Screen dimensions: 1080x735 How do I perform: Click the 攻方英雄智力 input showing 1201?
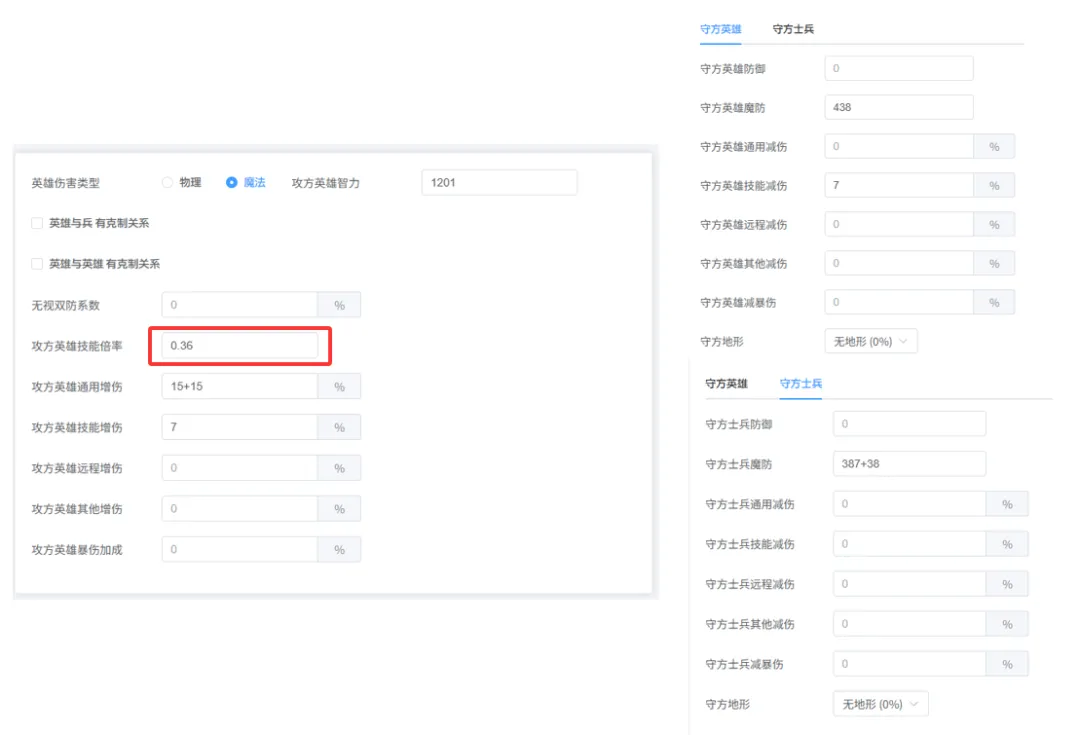499,183
